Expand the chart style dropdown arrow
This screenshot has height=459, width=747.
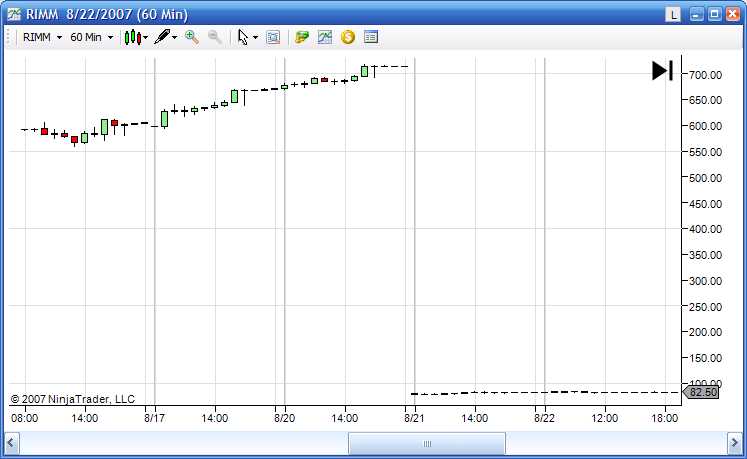click(146, 37)
